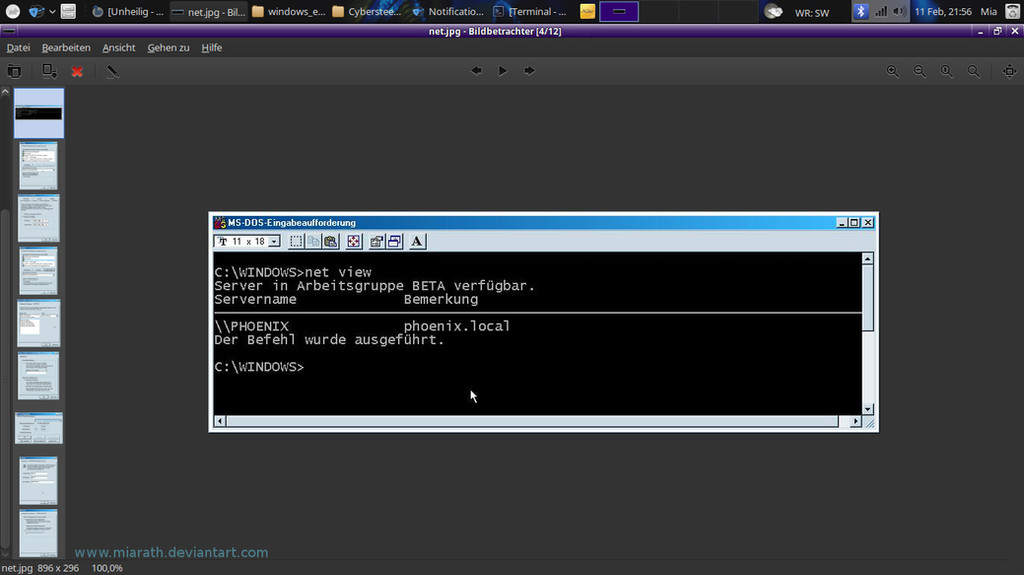Select the highlighted black terminal thumbnail
The width and height of the screenshot is (1024, 575).
tap(39, 113)
